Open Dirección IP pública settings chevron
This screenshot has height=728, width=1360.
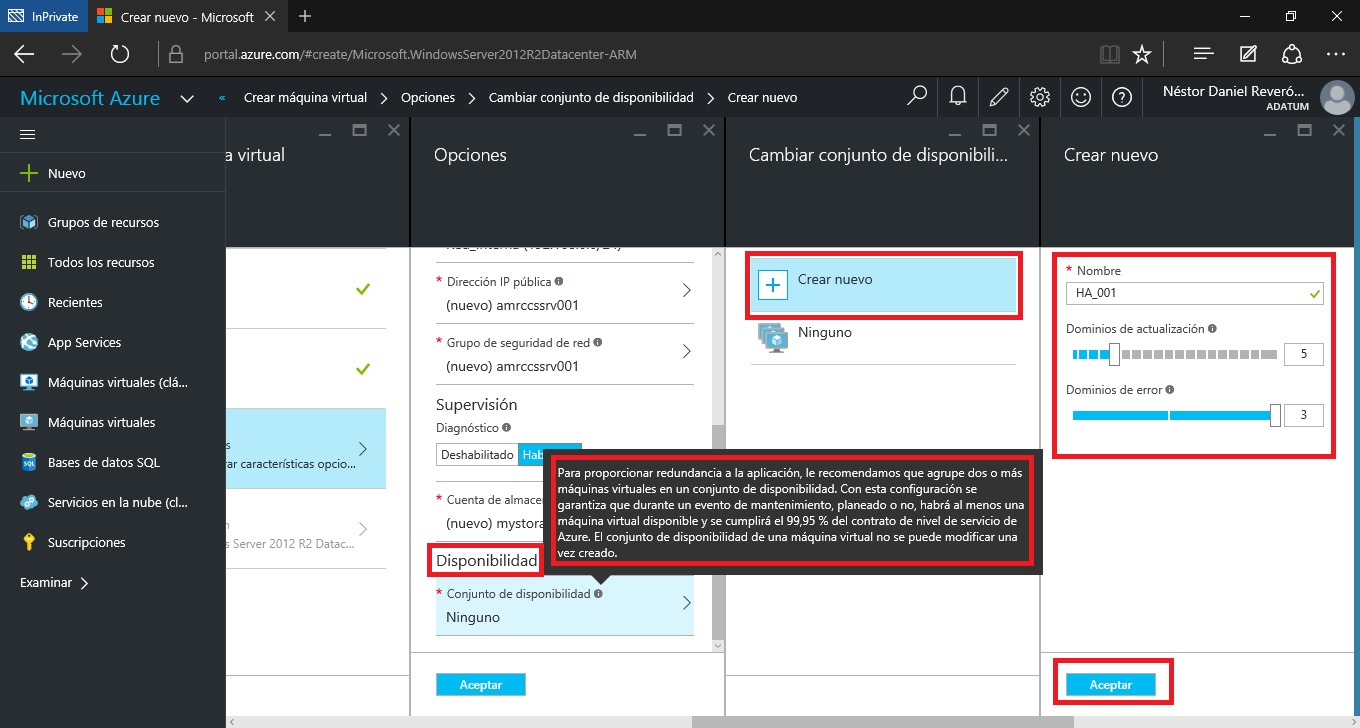click(686, 291)
